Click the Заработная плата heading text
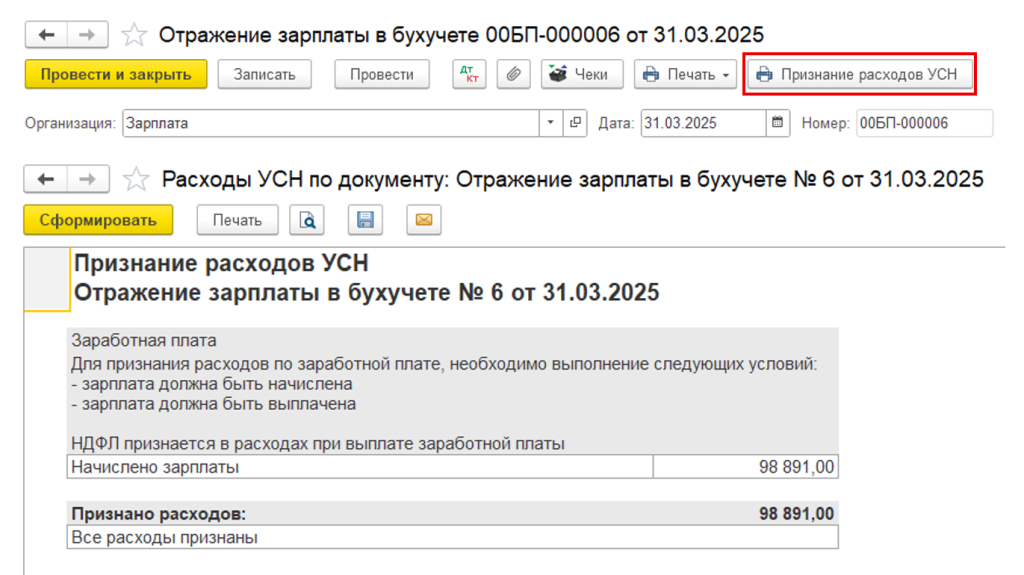The height and width of the screenshot is (575, 1024). click(x=144, y=340)
